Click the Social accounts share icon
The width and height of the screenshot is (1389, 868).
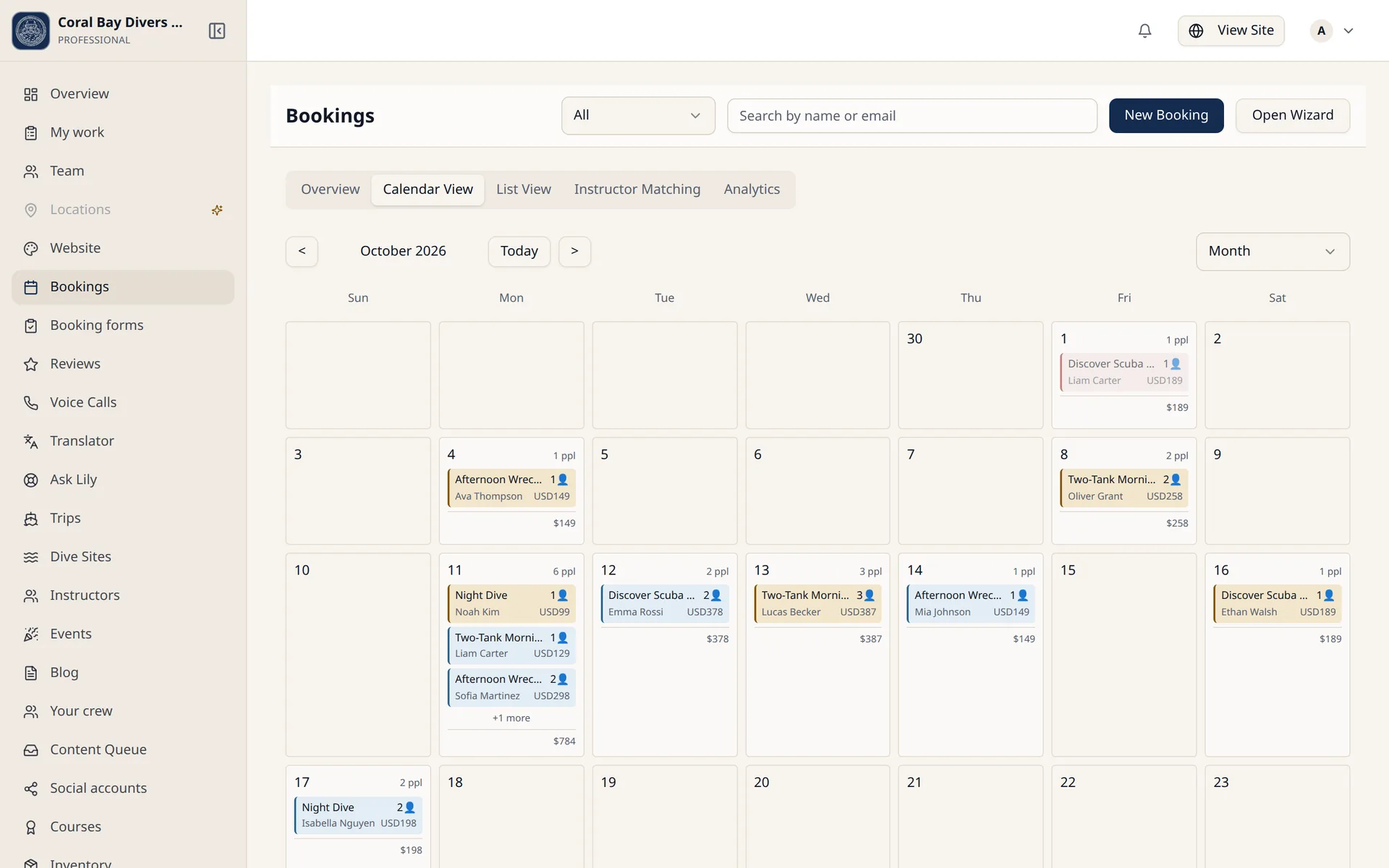pos(30,788)
